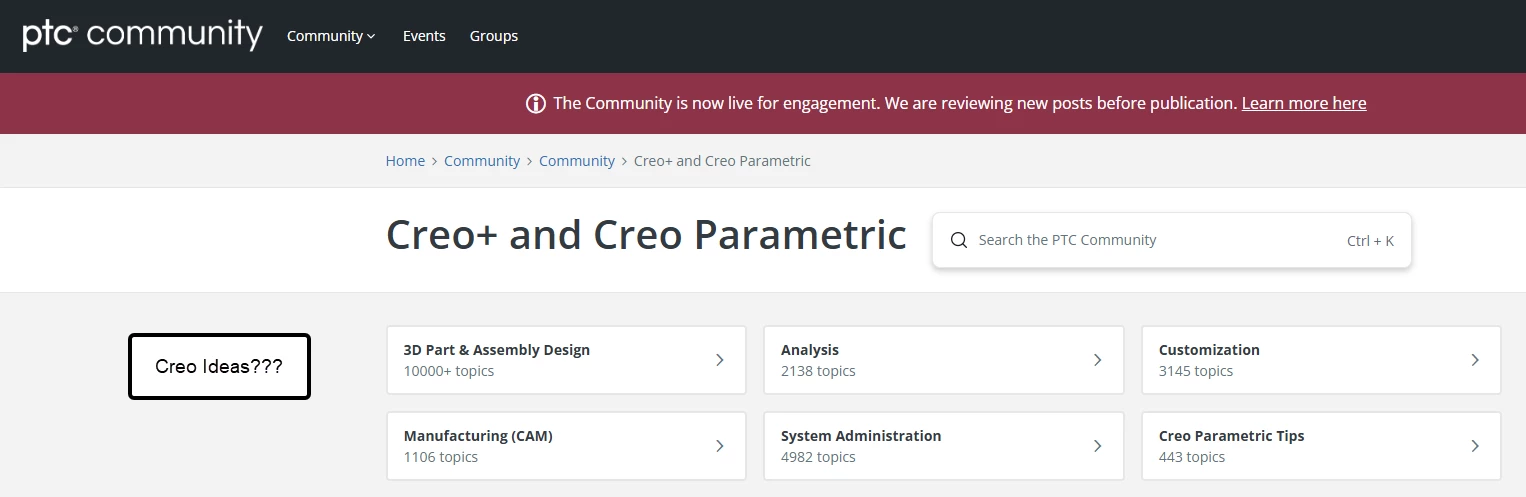Click the arrow on the Customization card
Viewport: 1526px width, 497px height.
(x=1475, y=360)
